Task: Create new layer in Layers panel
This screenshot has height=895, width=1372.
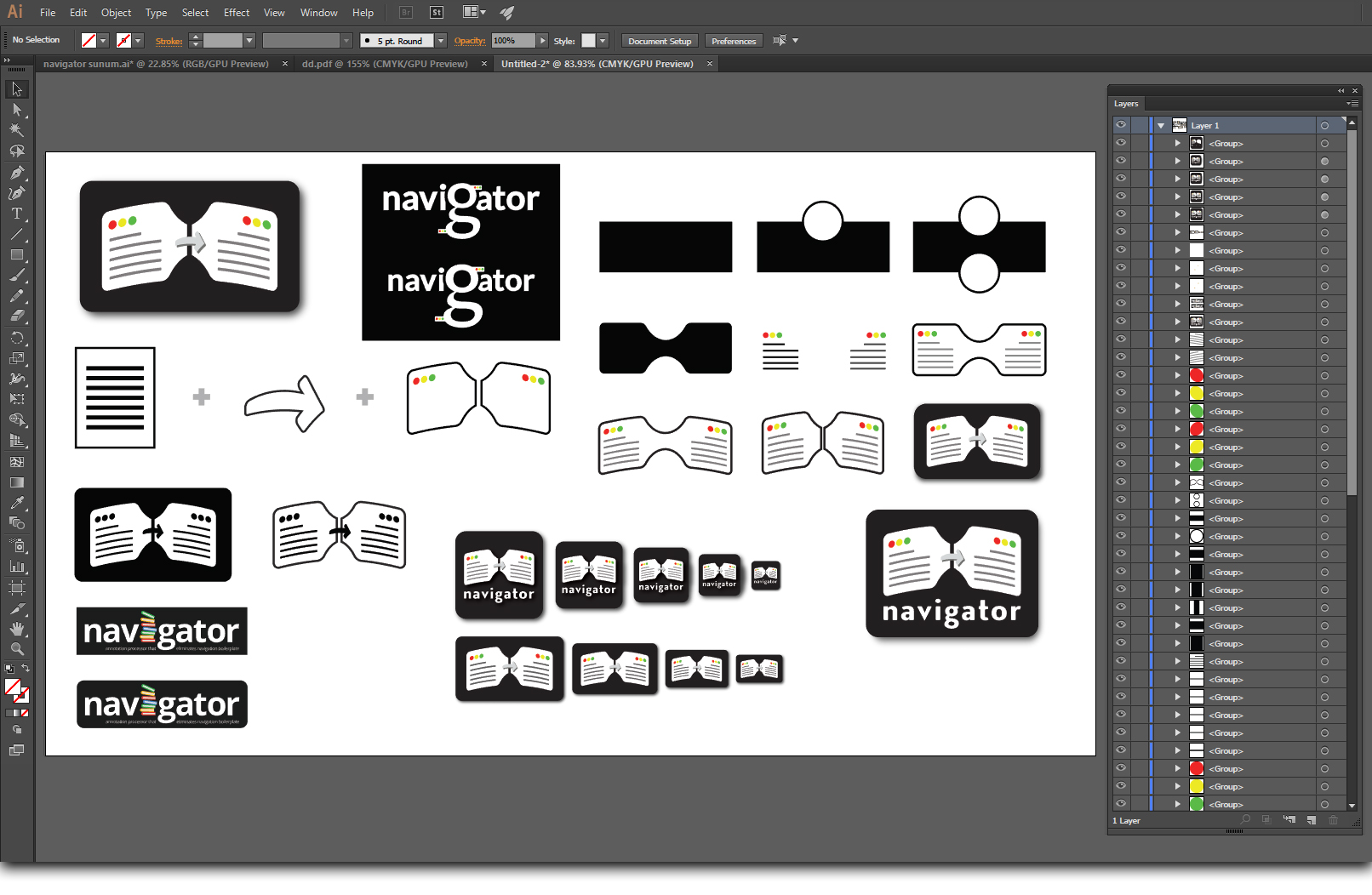Action: click(1312, 820)
